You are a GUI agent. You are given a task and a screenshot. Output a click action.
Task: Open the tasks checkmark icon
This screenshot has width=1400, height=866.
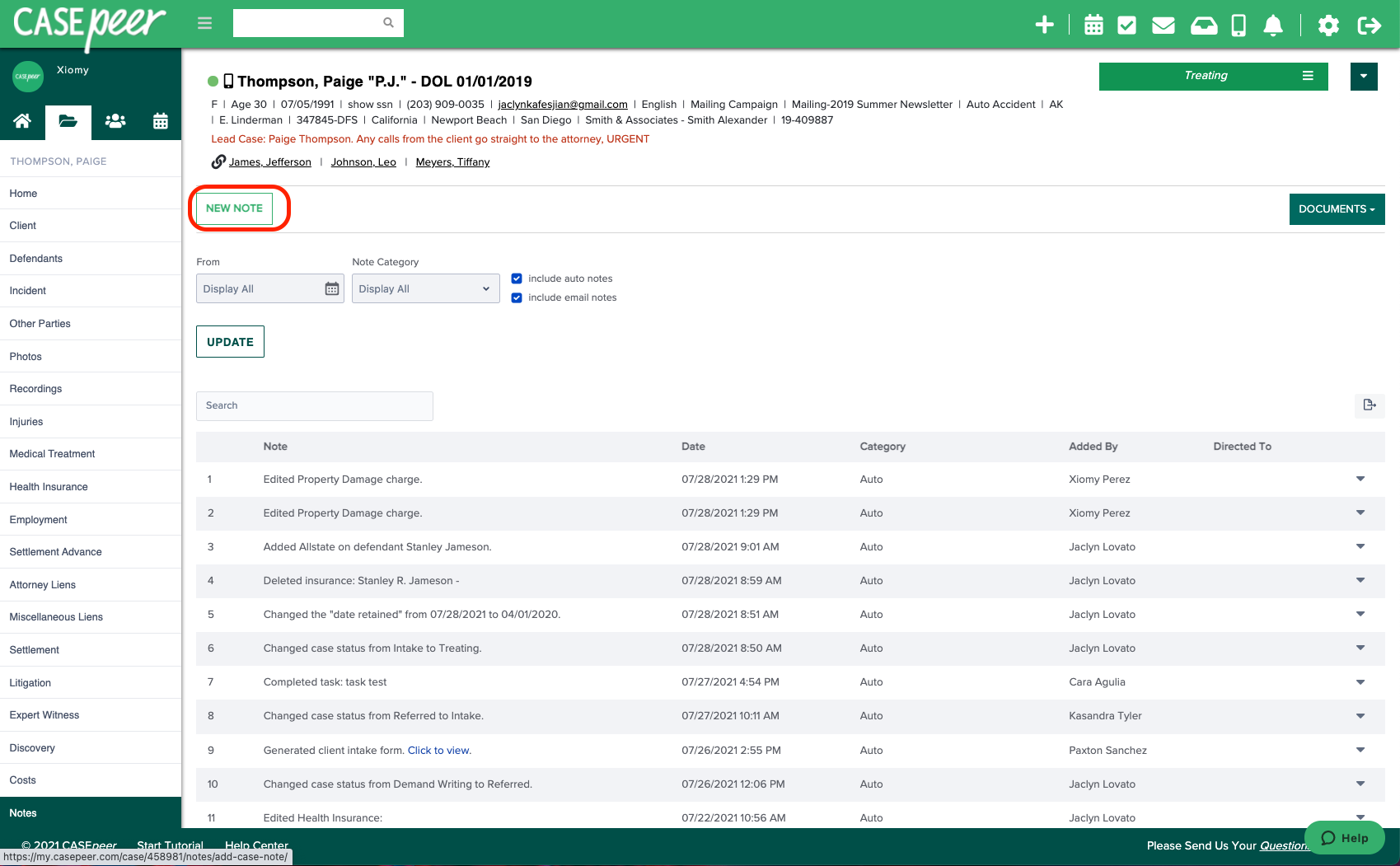coord(1127,25)
